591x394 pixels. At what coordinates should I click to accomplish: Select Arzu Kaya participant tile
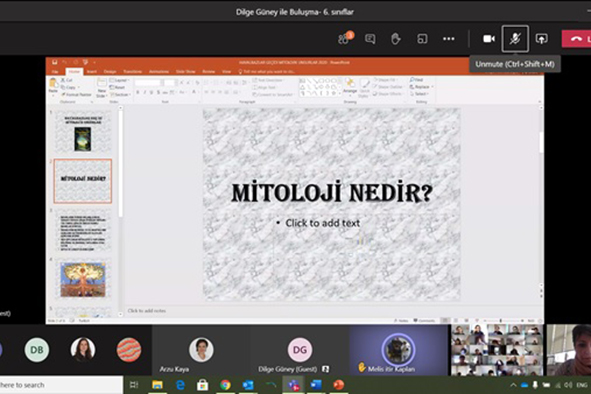201,350
